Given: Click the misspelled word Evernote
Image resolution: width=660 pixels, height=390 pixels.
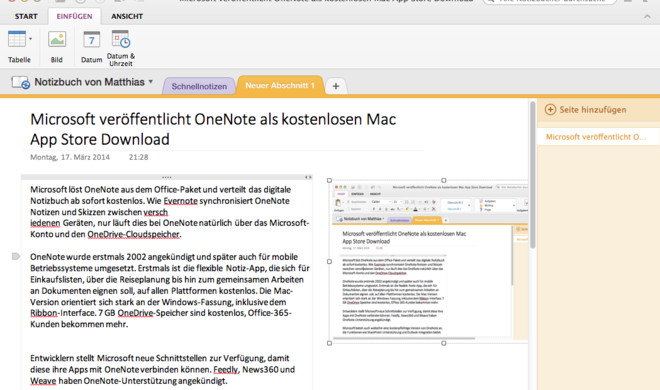Looking at the screenshot, I should 181,201.
